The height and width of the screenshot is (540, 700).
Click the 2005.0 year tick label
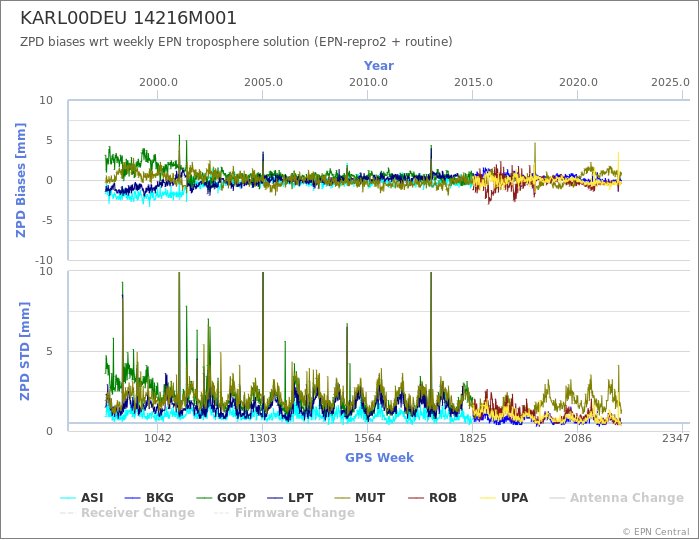tap(263, 83)
